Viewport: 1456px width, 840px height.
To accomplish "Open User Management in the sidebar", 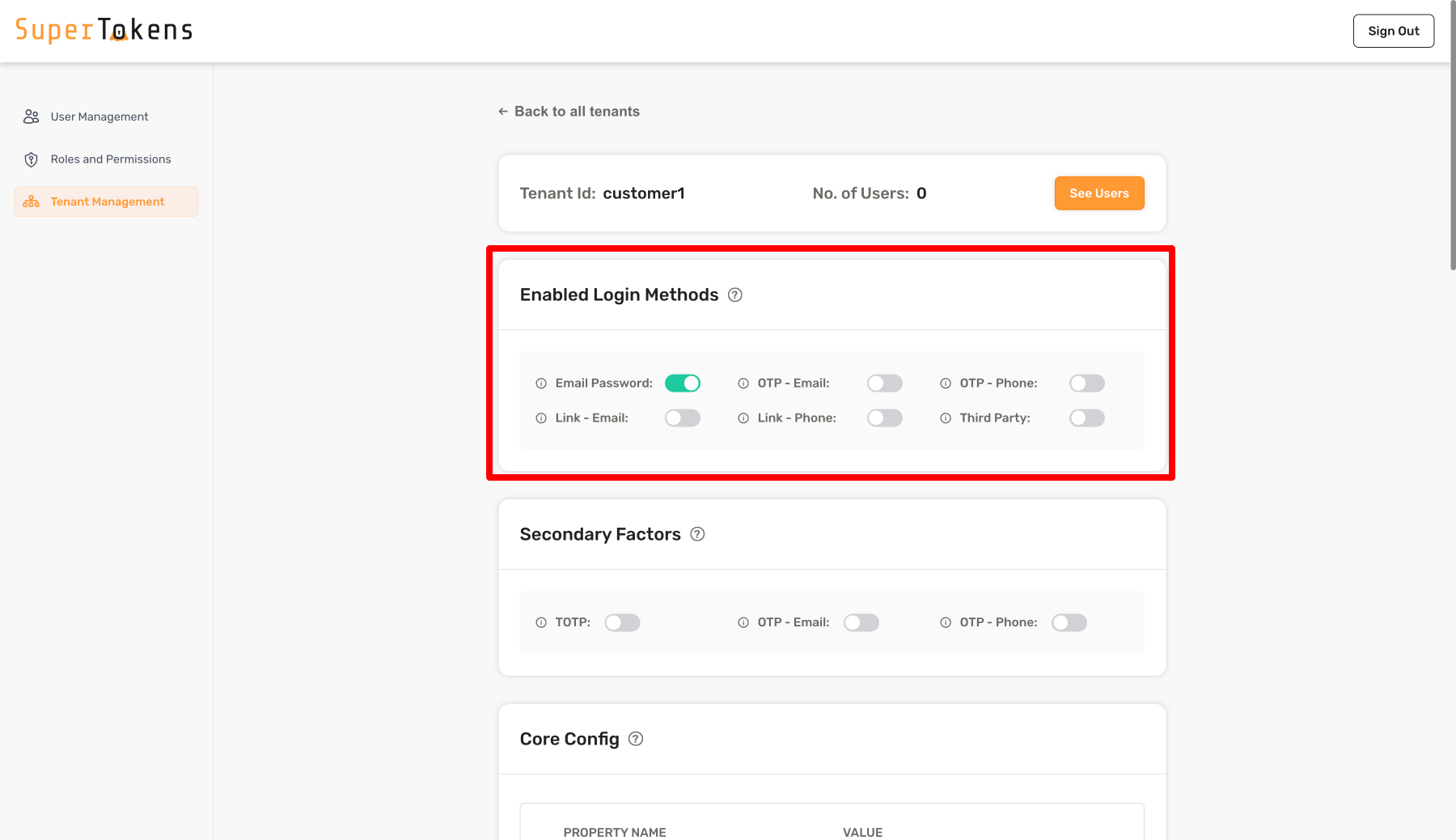I will point(99,117).
